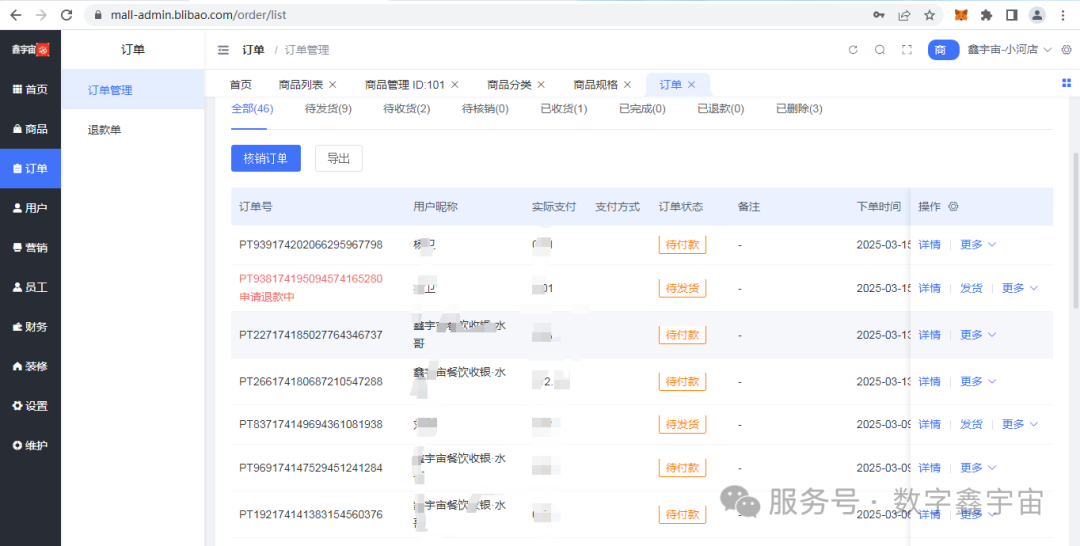Open 设置 in the dark sidebar
The image size is (1080, 546).
30,406
